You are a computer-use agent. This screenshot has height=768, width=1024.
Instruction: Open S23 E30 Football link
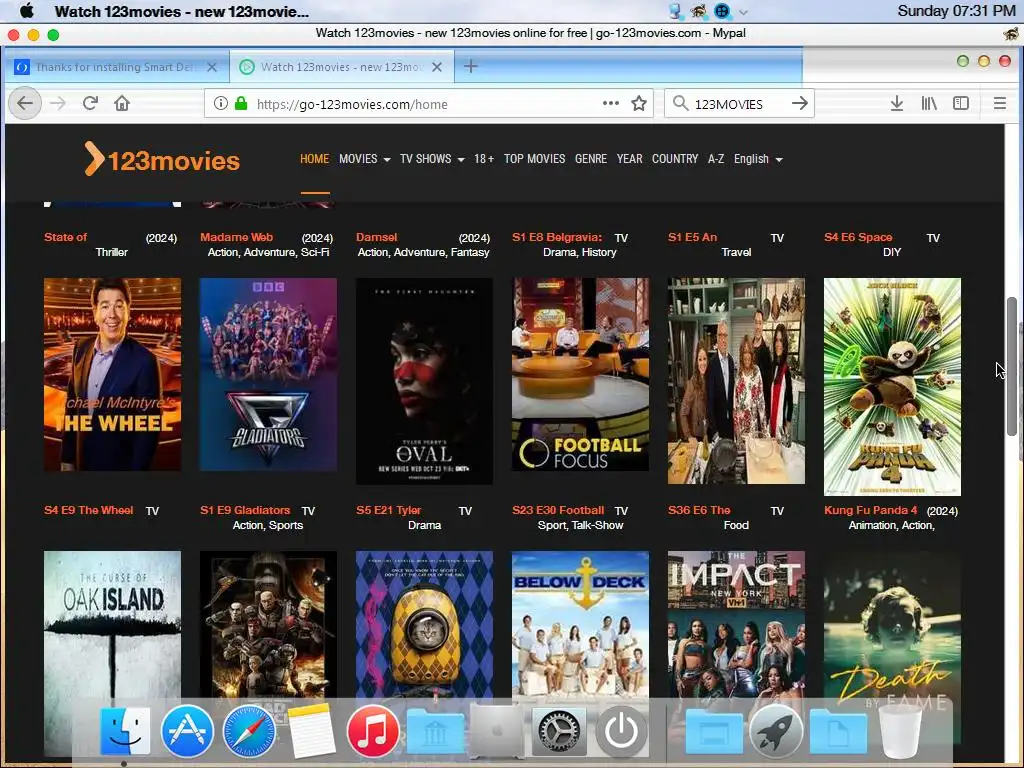click(558, 510)
